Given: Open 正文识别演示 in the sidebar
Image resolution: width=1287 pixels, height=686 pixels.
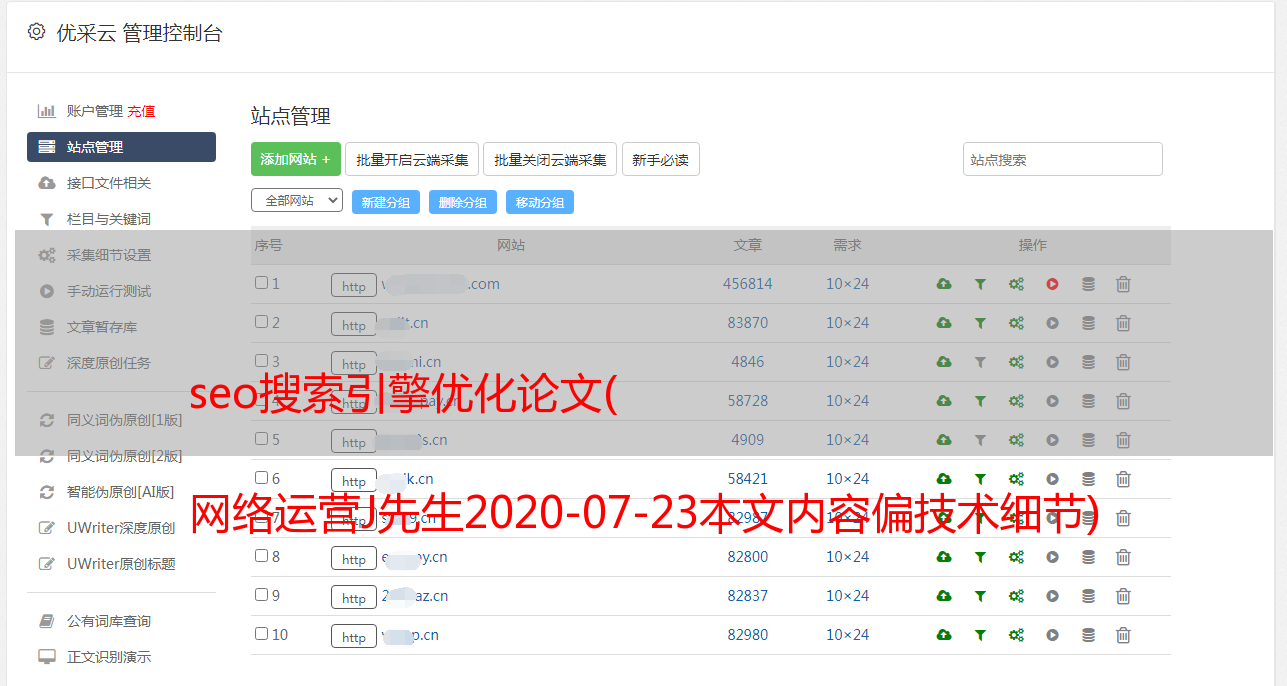Looking at the screenshot, I should pos(109,658).
